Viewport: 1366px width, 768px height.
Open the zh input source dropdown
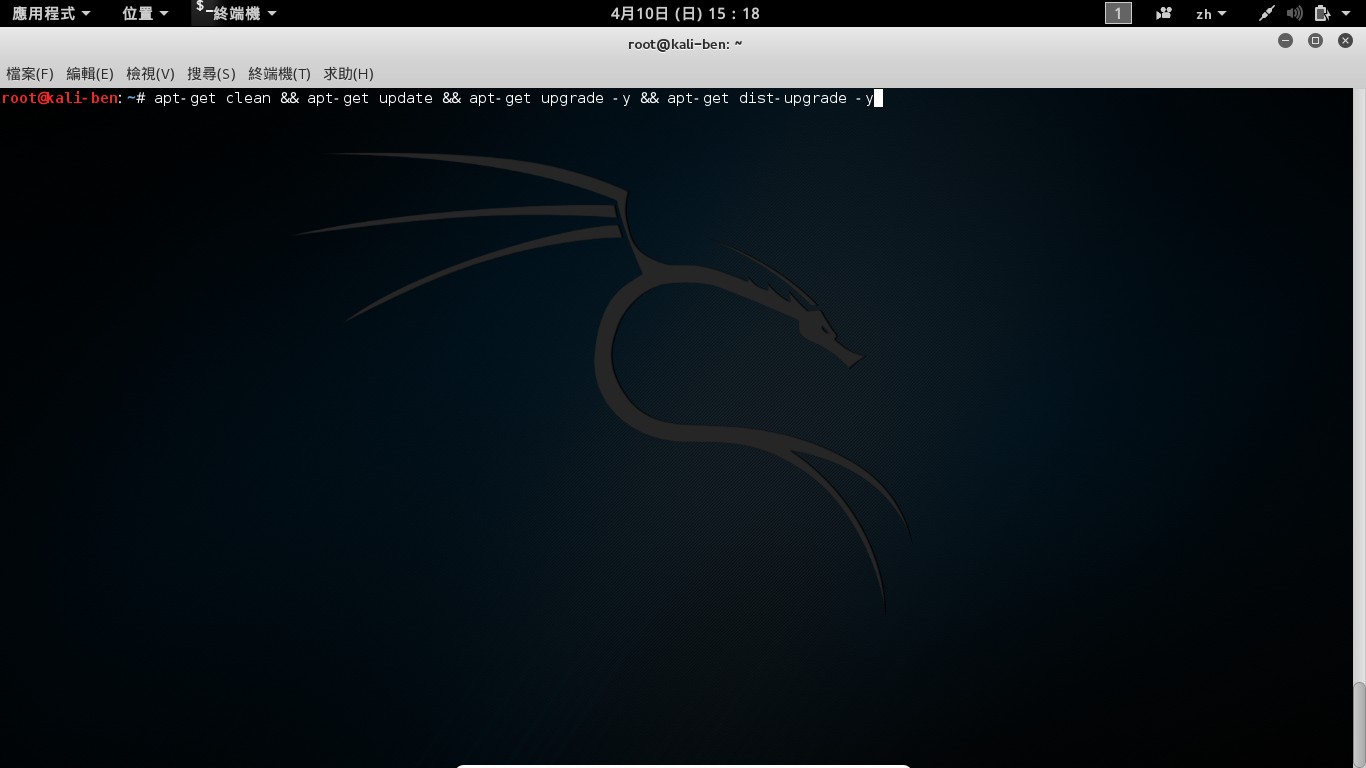click(1211, 14)
